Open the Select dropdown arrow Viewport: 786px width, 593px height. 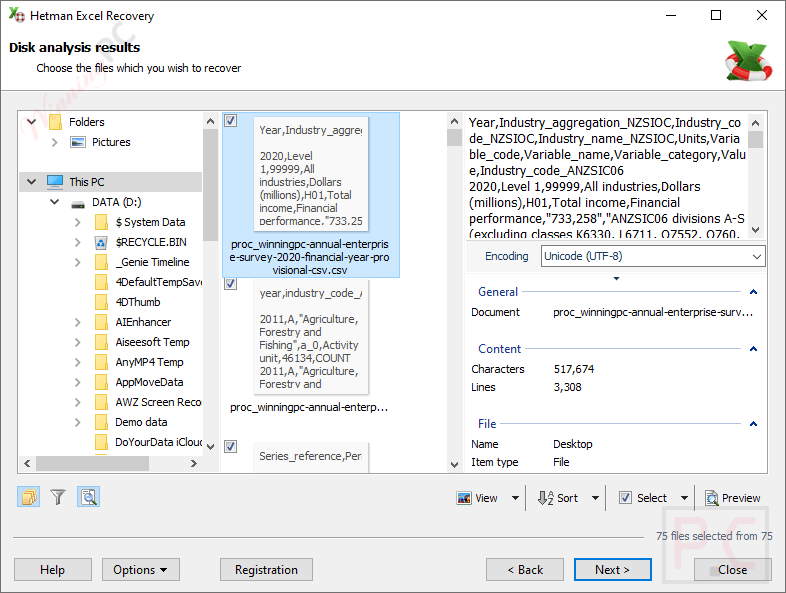[x=684, y=498]
